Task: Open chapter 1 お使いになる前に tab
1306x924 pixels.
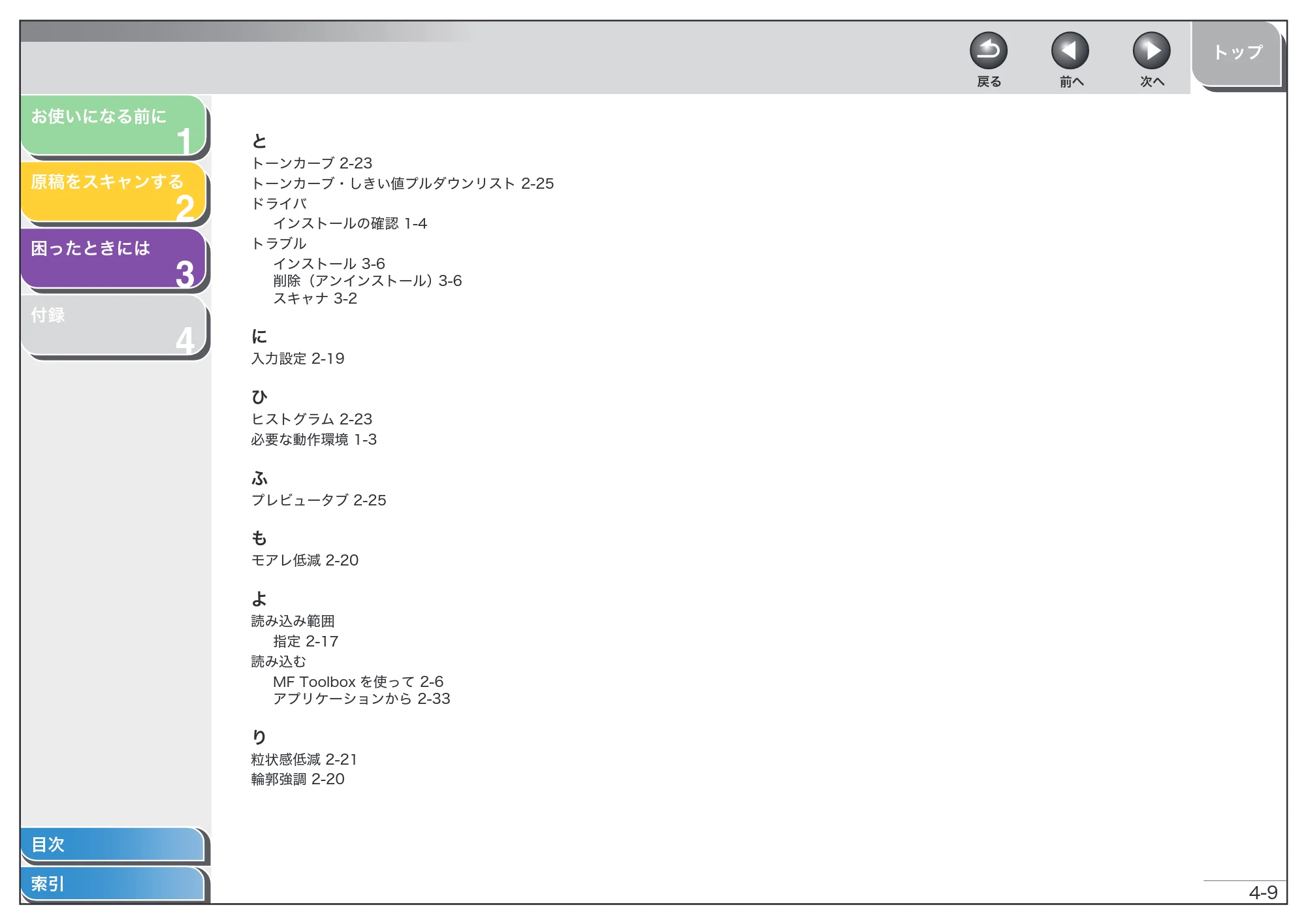Action: click(x=114, y=125)
